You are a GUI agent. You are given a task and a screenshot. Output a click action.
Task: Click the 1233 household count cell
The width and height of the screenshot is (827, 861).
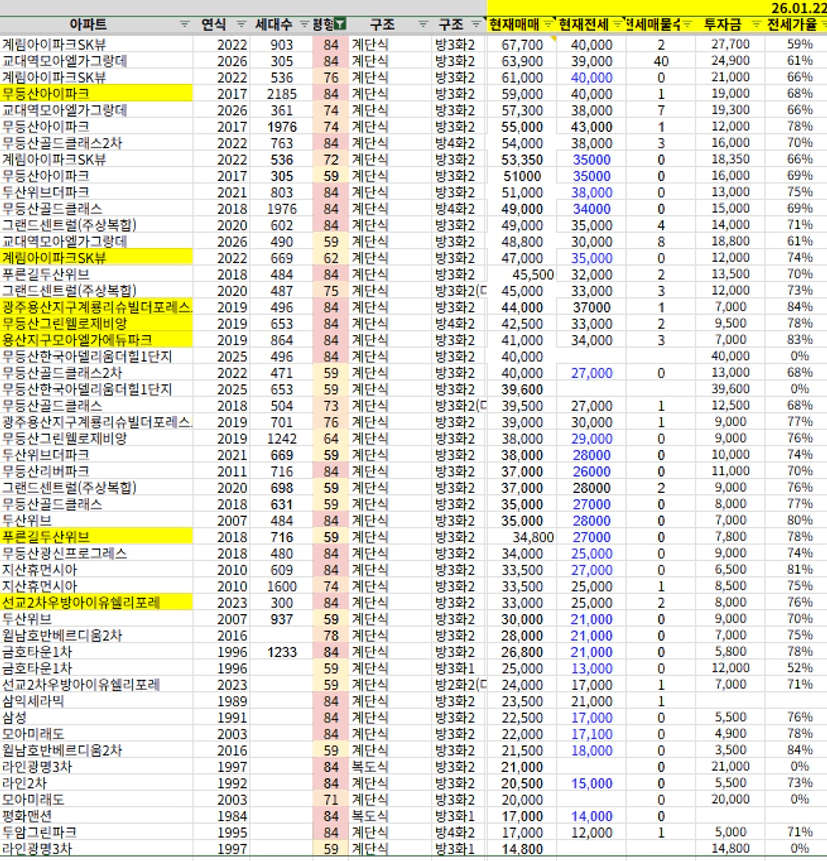[x=282, y=652]
